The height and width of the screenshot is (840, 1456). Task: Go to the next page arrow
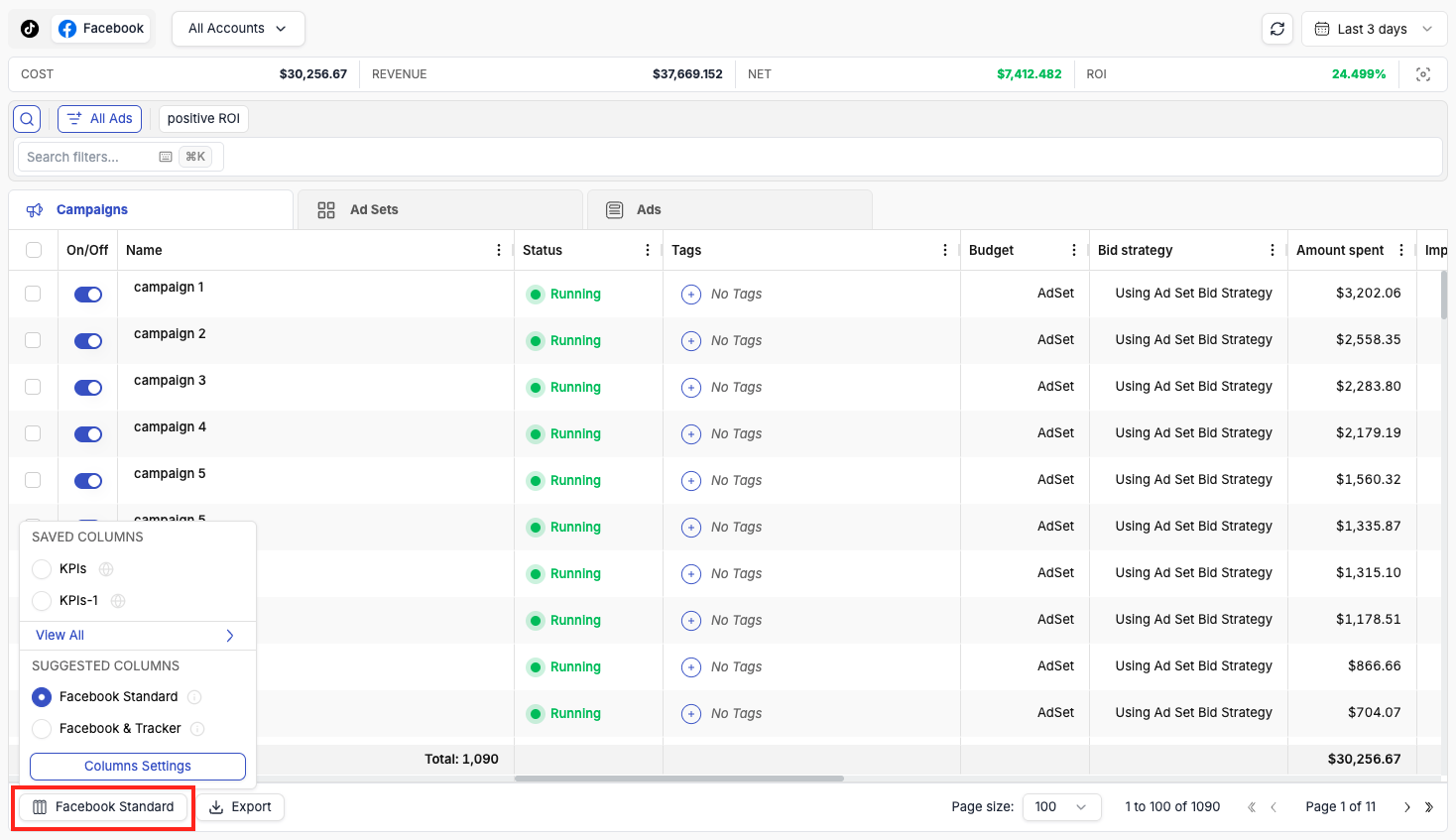point(1406,807)
